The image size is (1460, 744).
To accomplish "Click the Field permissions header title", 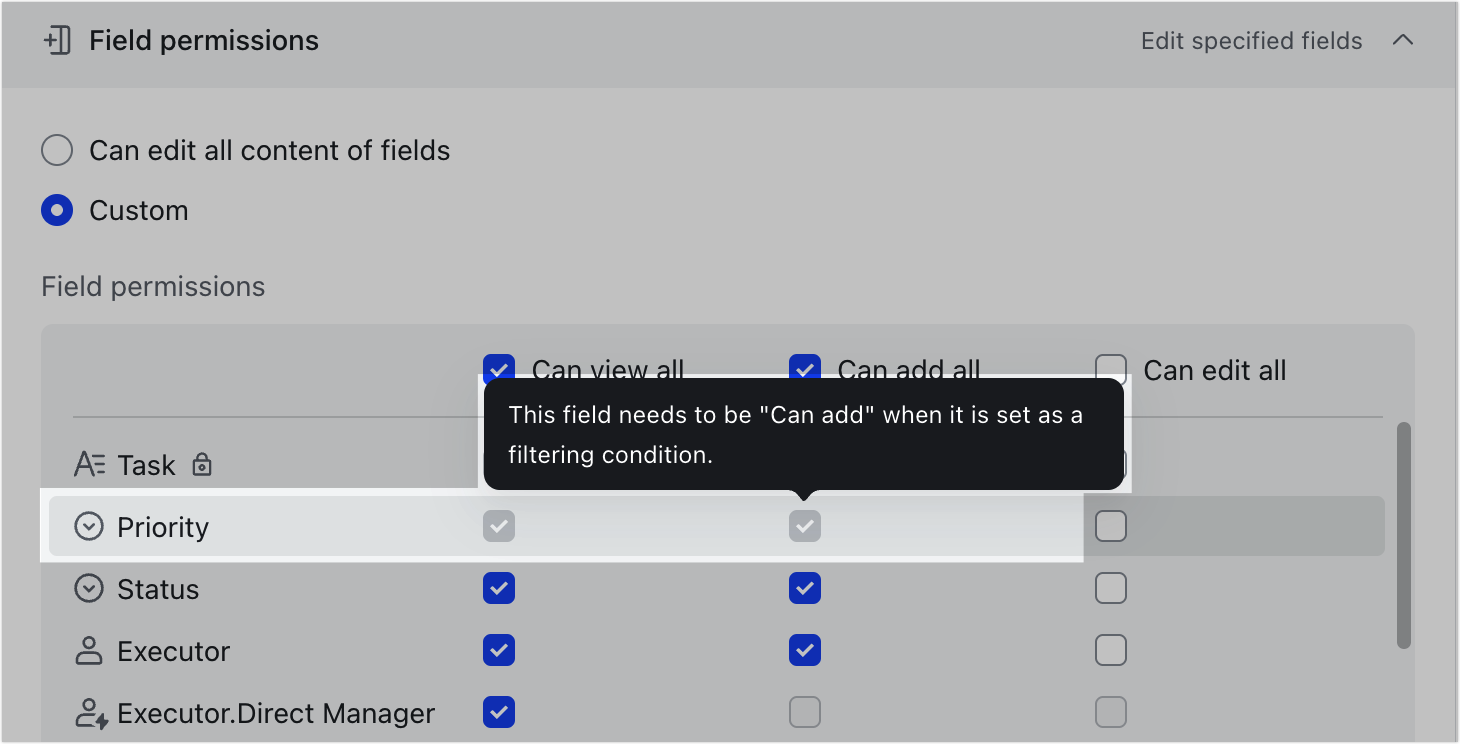I will click(x=204, y=41).
